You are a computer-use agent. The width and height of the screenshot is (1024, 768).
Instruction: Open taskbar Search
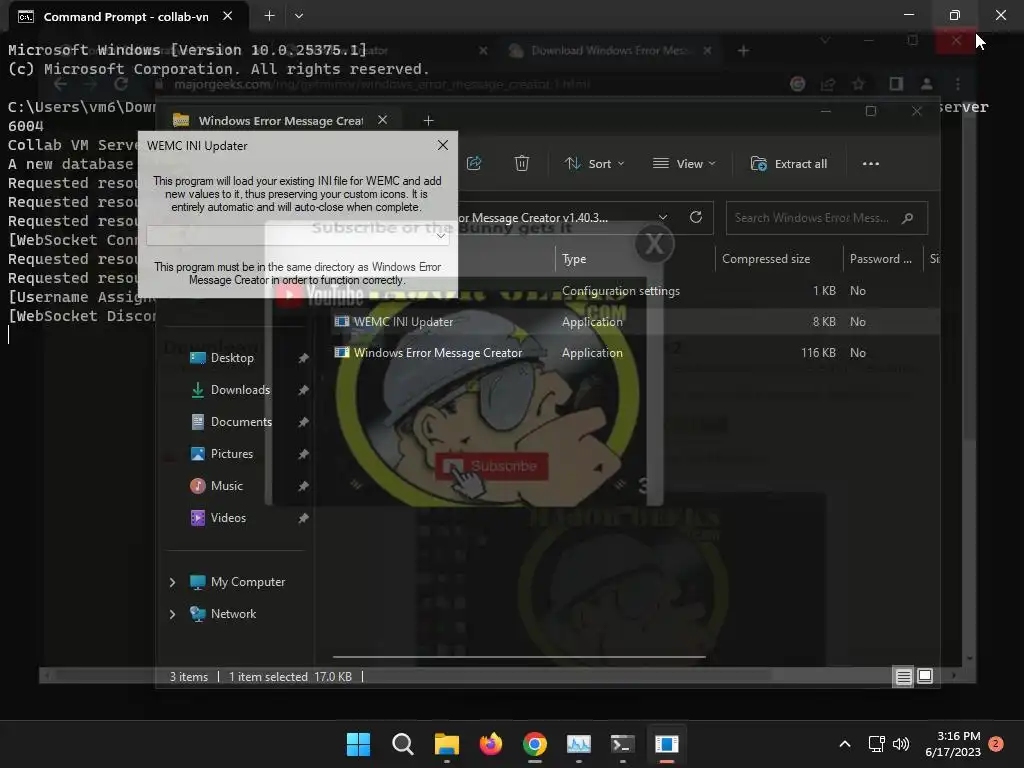(402, 744)
